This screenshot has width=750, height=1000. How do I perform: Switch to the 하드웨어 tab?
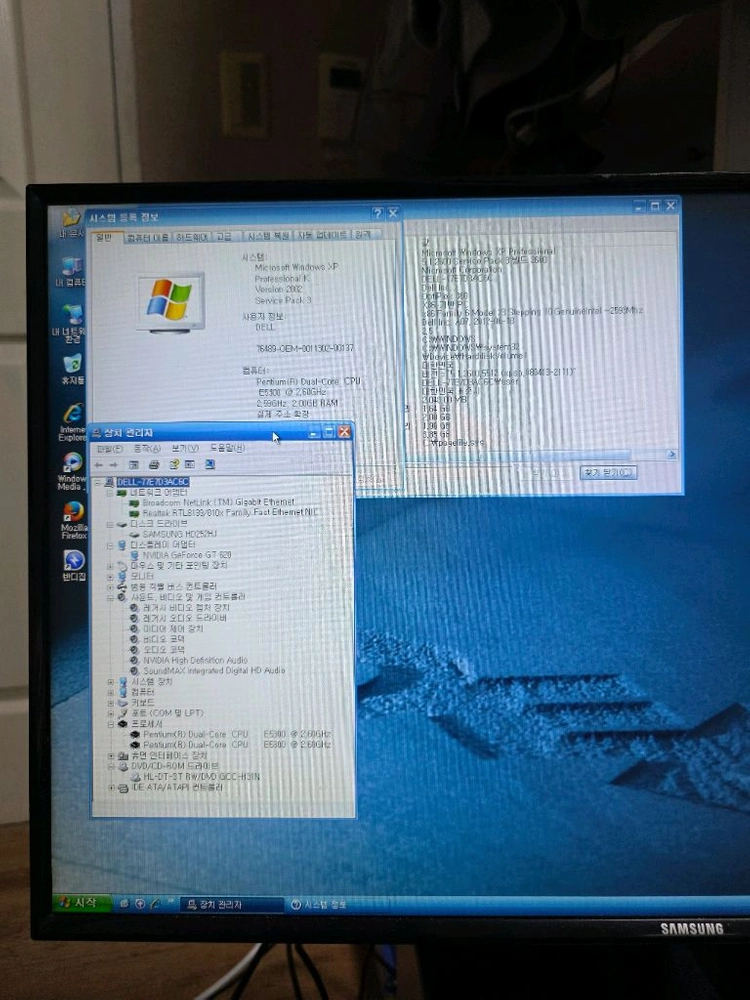192,237
